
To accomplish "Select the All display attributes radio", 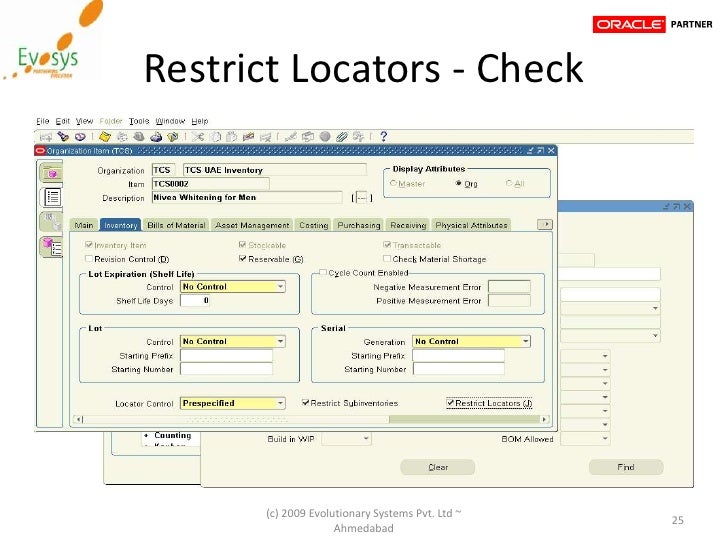I will [x=509, y=183].
